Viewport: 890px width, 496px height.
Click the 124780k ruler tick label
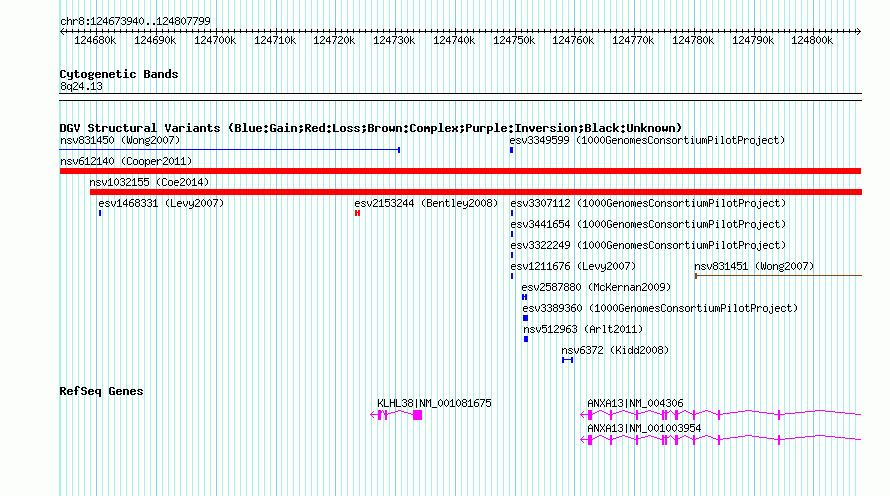pyautogui.click(x=693, y=40)
